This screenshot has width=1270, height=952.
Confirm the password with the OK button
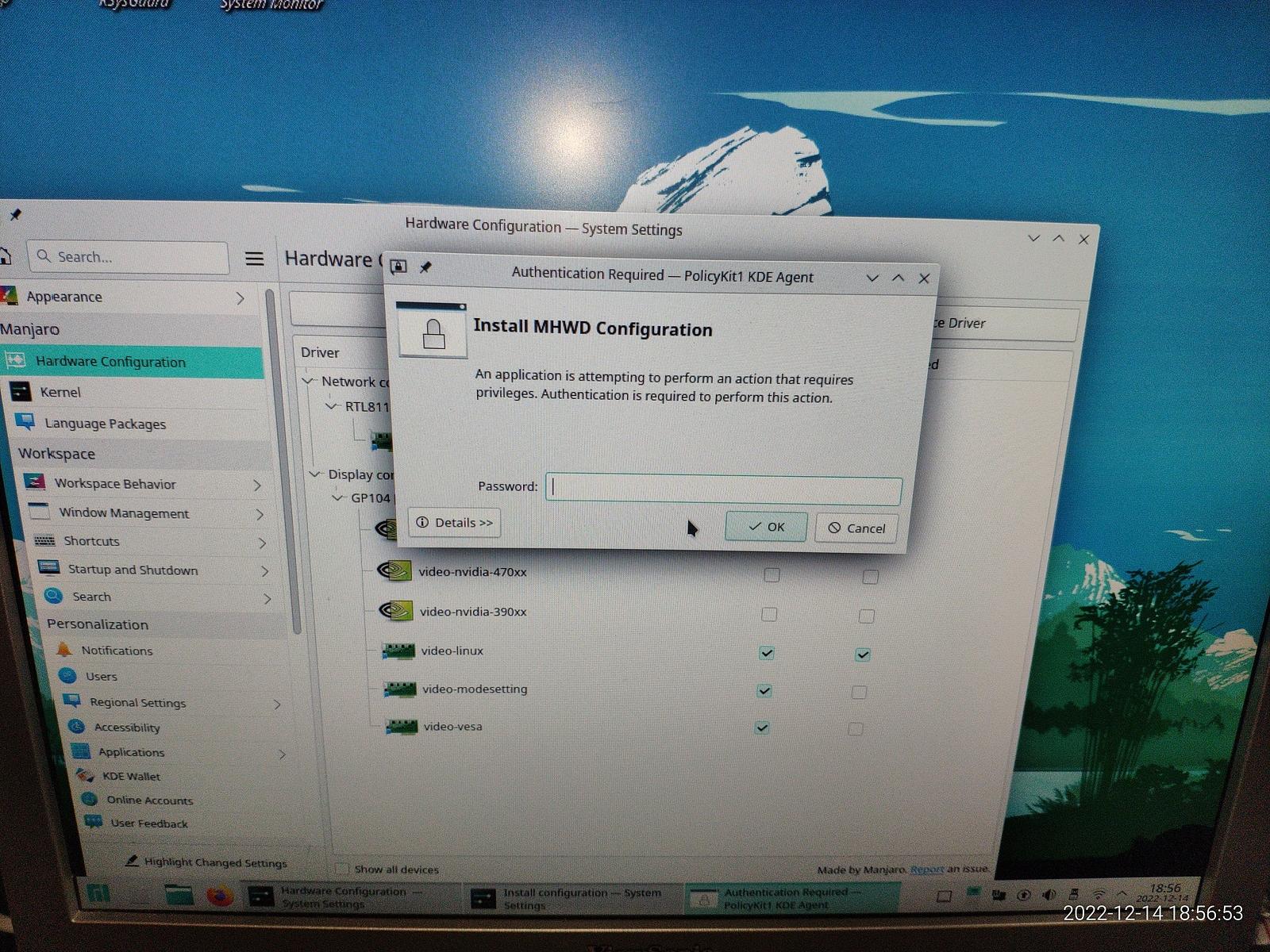(766, 526)
